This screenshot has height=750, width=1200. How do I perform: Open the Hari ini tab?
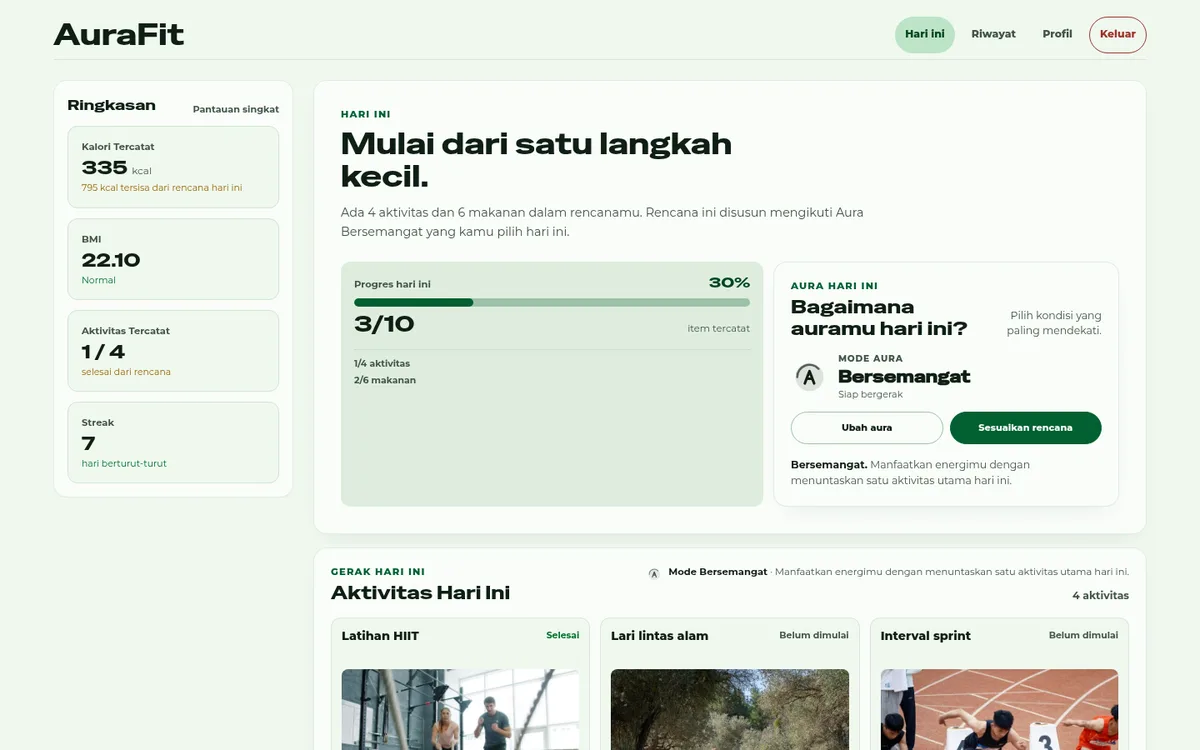(x=925, y=34)
